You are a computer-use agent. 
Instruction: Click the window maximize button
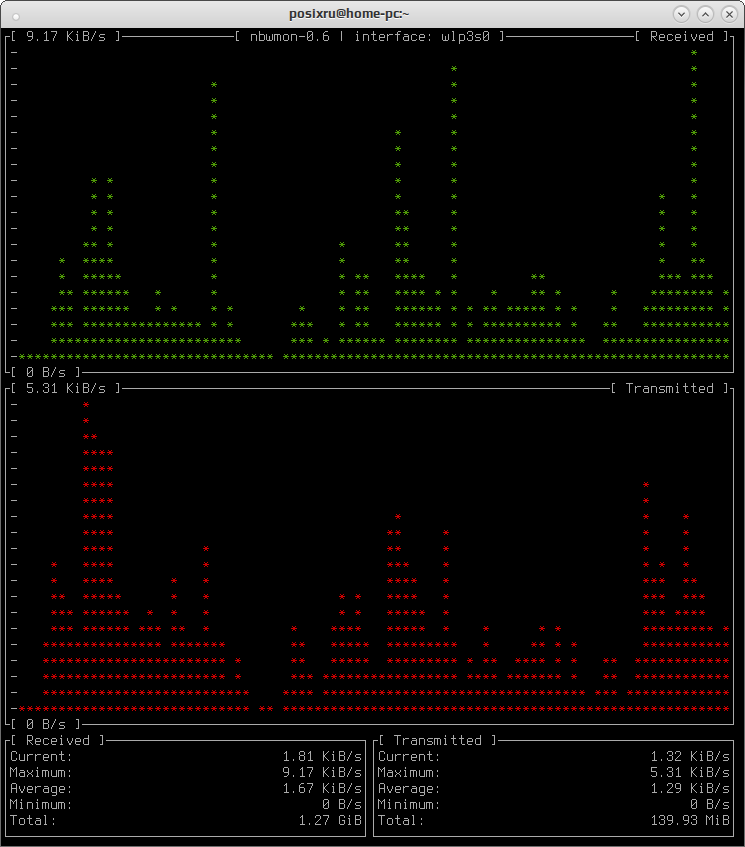pos(705,14)
